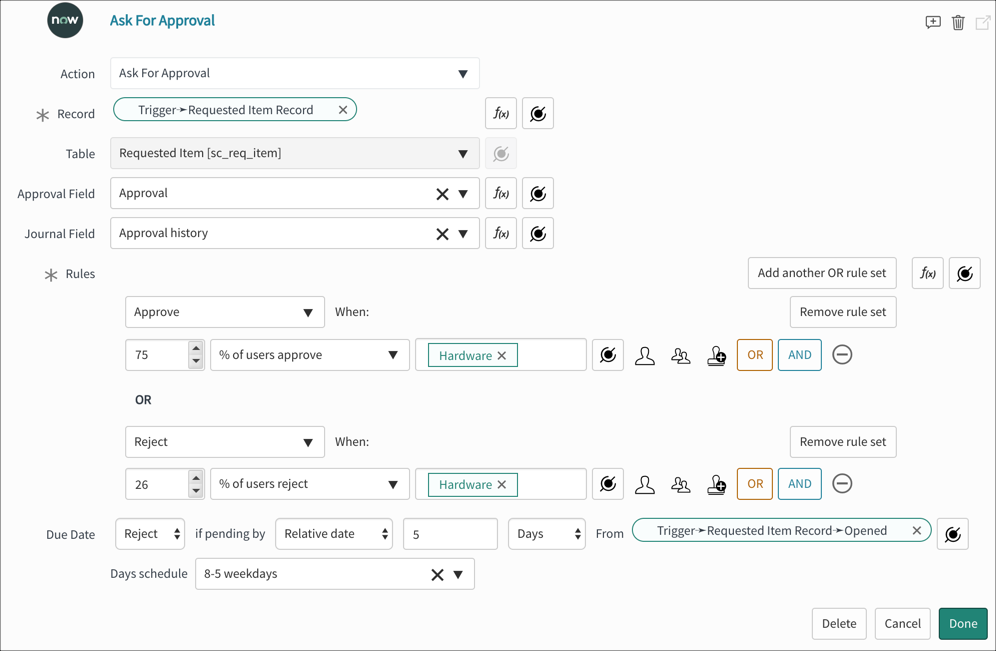Screen dimensions: 996x651
Task: Click the f(x) icon beside Approval Field
Action: click(501, 193)
